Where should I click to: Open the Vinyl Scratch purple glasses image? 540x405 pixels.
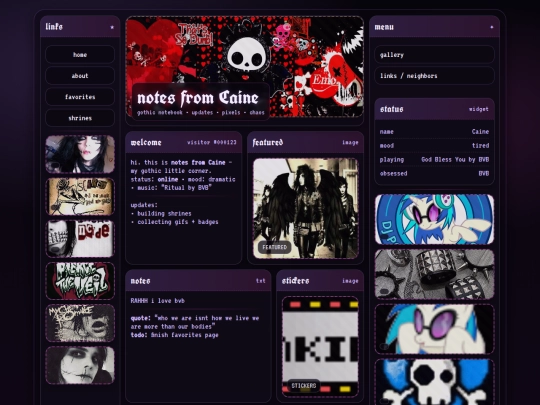(x=434, y=329)
